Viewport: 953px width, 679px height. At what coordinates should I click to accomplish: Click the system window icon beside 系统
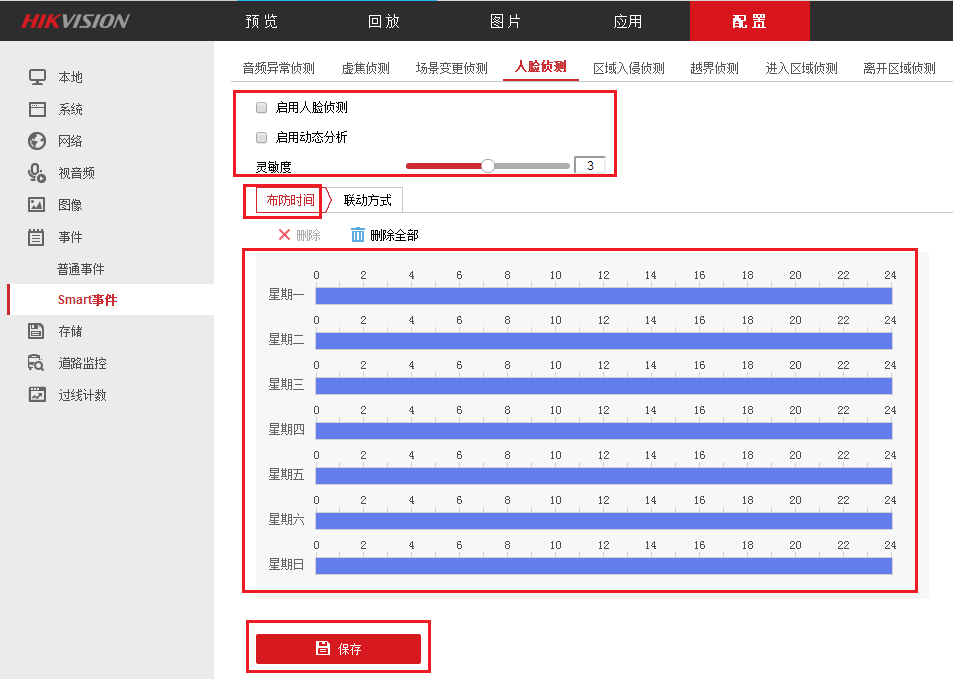tap(37, 109)
